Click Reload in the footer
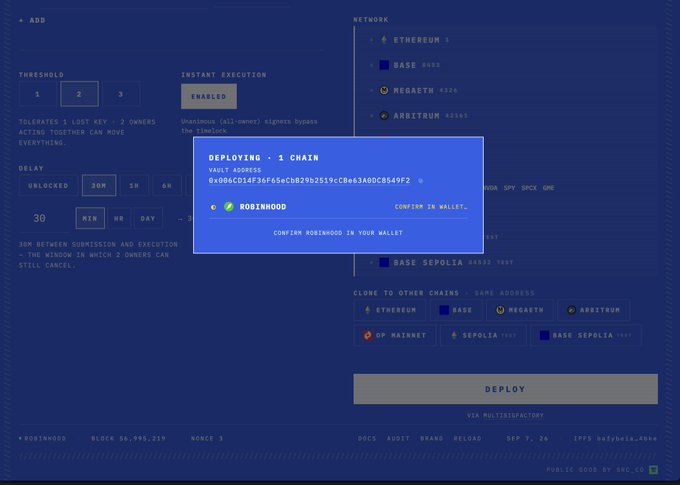 [467, 439]
